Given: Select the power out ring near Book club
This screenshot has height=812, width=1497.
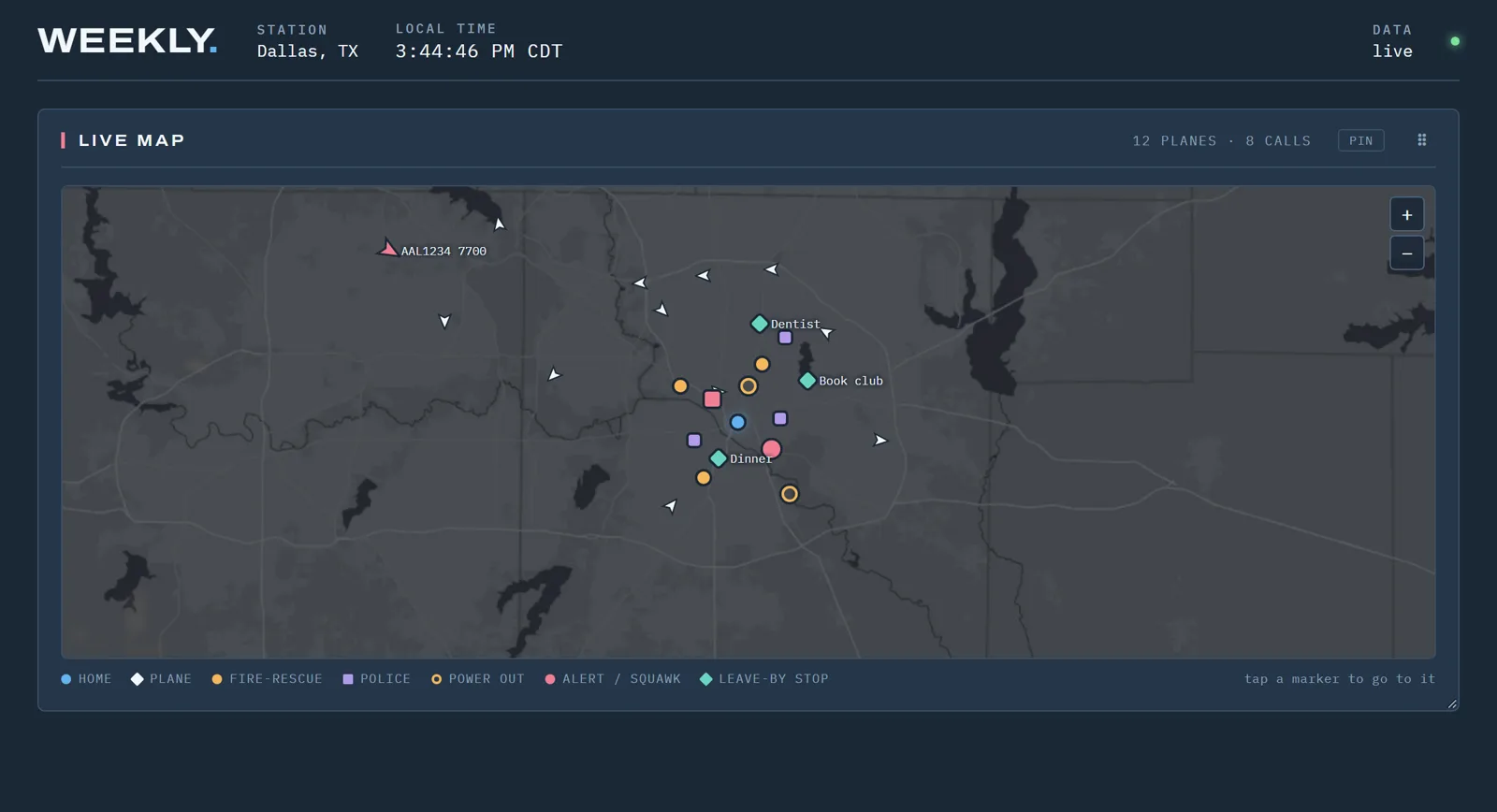Looking at the screenshot, I should pos(748,385).
